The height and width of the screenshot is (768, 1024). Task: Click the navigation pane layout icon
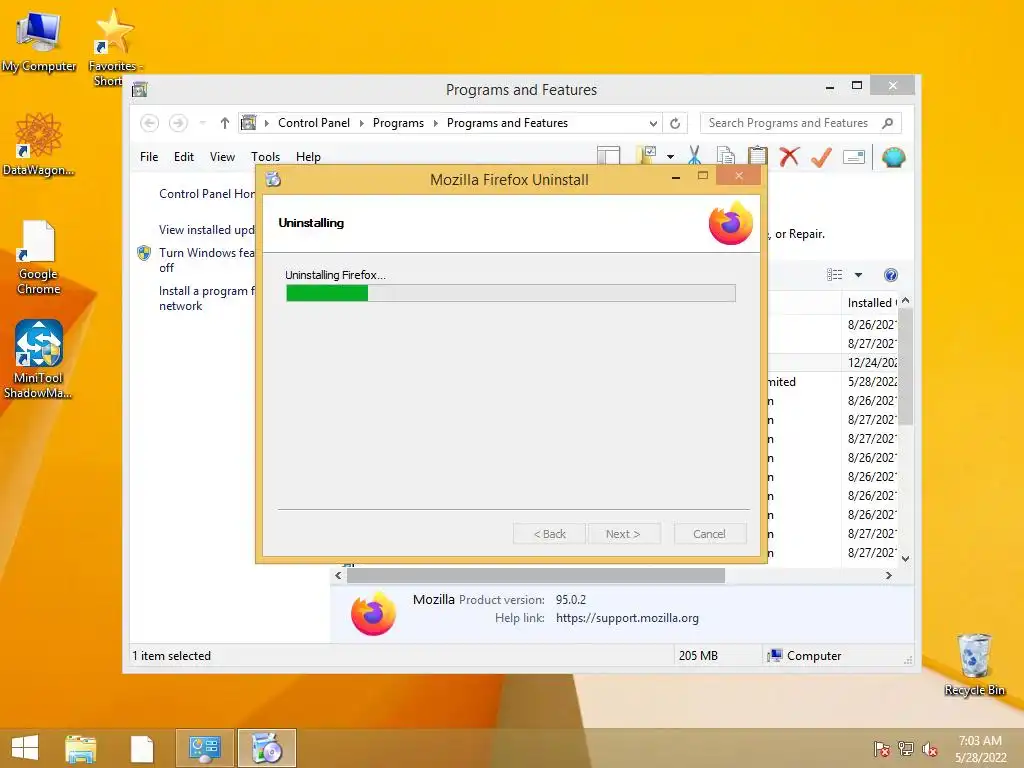pyautogui.click(x=609, y=155)
